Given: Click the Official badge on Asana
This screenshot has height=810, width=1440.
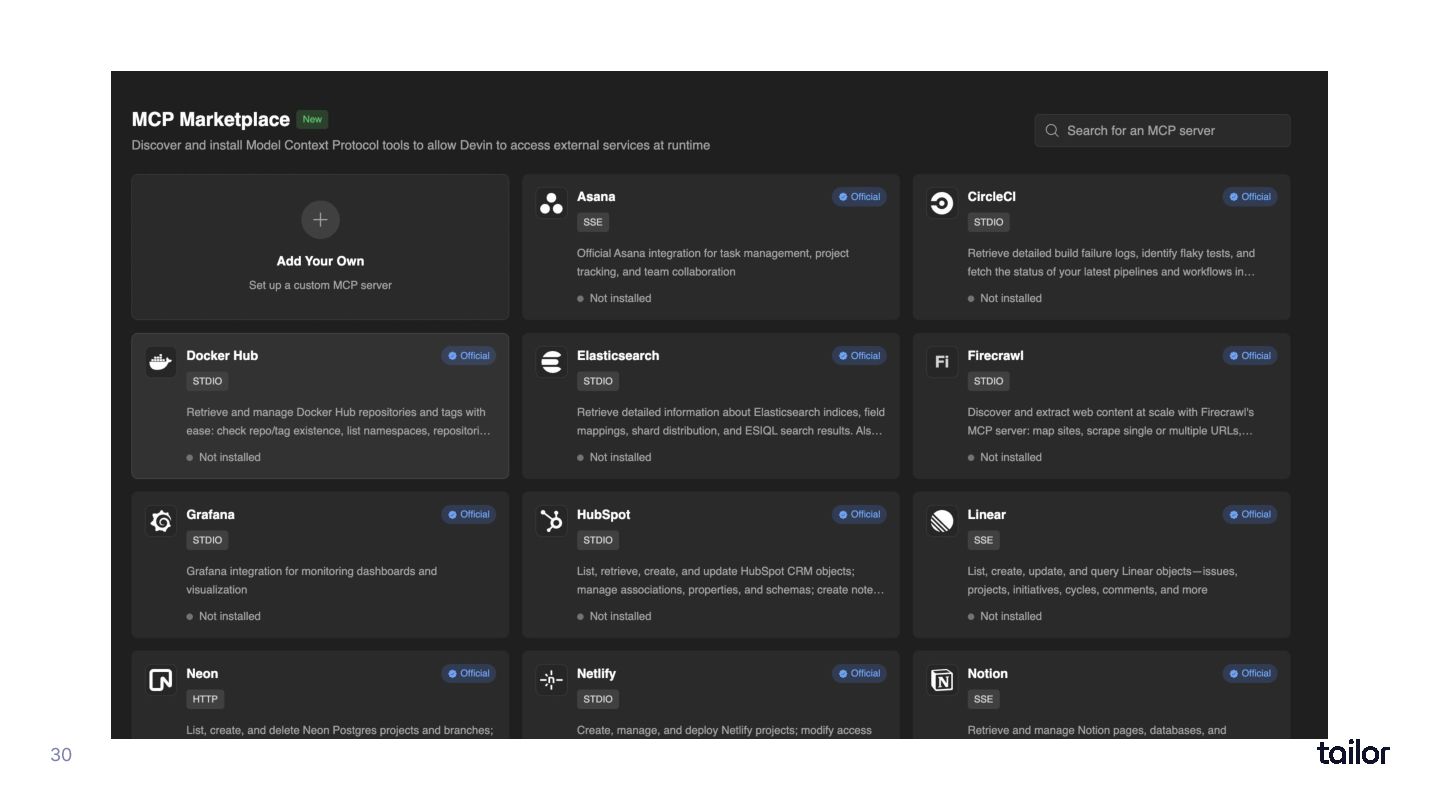Looking at the screenshot, I should (859, 197).
